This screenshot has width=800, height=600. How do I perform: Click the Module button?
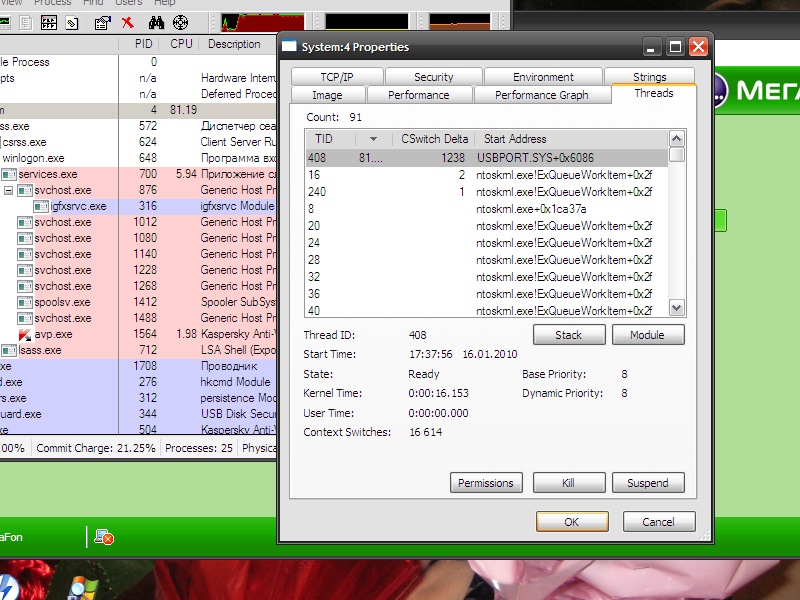(x=647, y=335)
